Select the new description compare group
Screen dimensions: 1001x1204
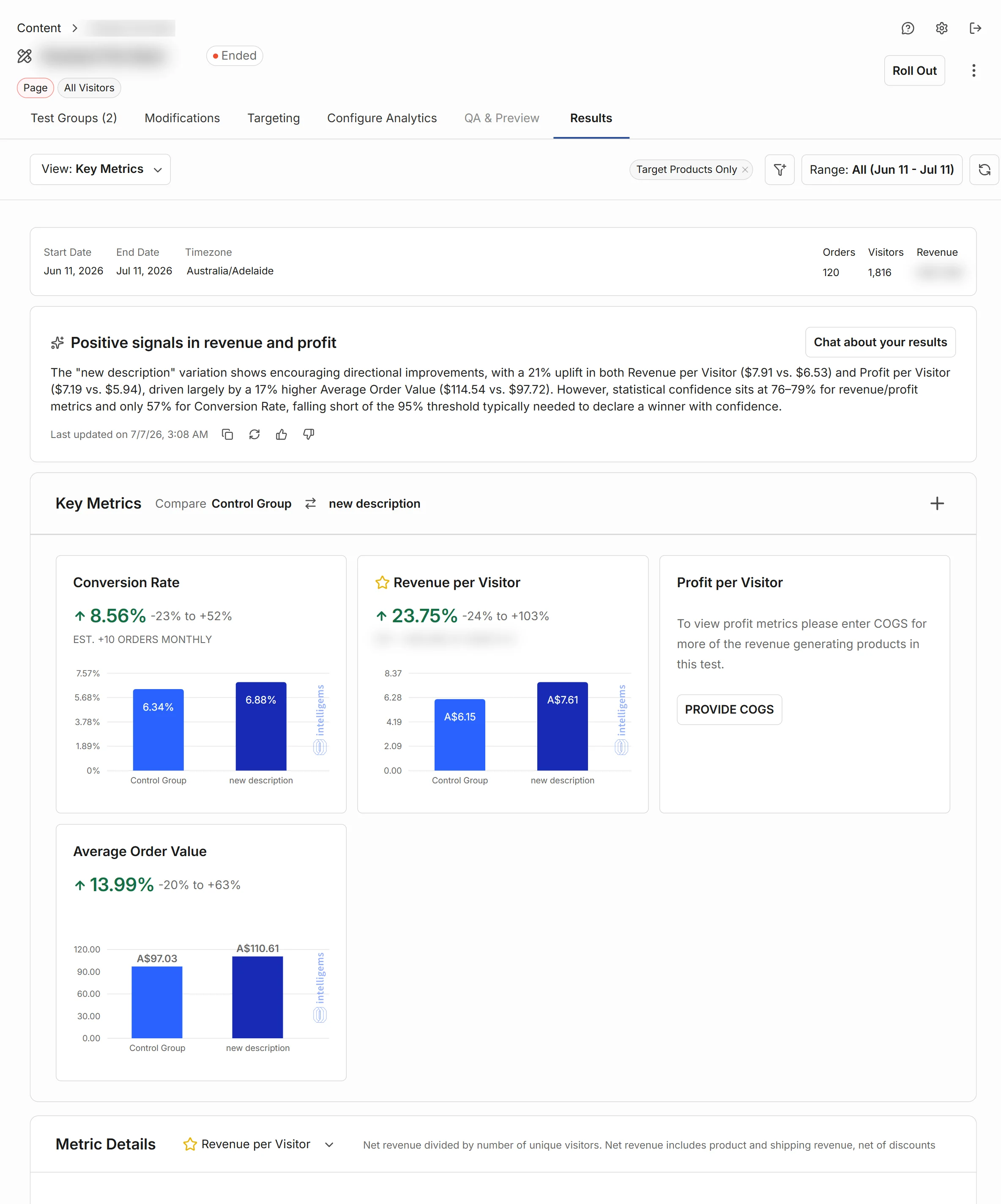pos(375,503)
